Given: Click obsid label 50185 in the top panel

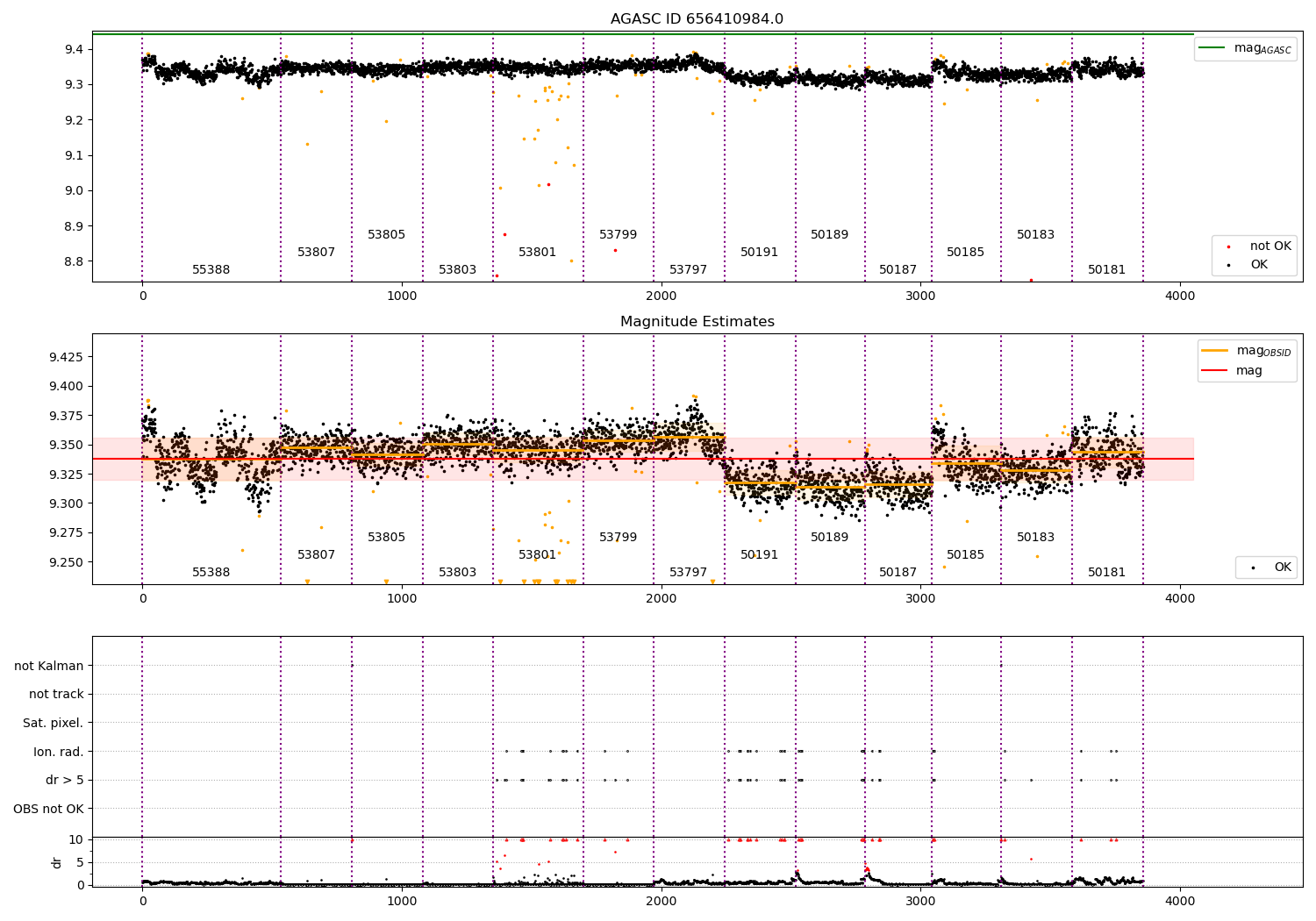Looking at the screenshot, I should [966, 253].
